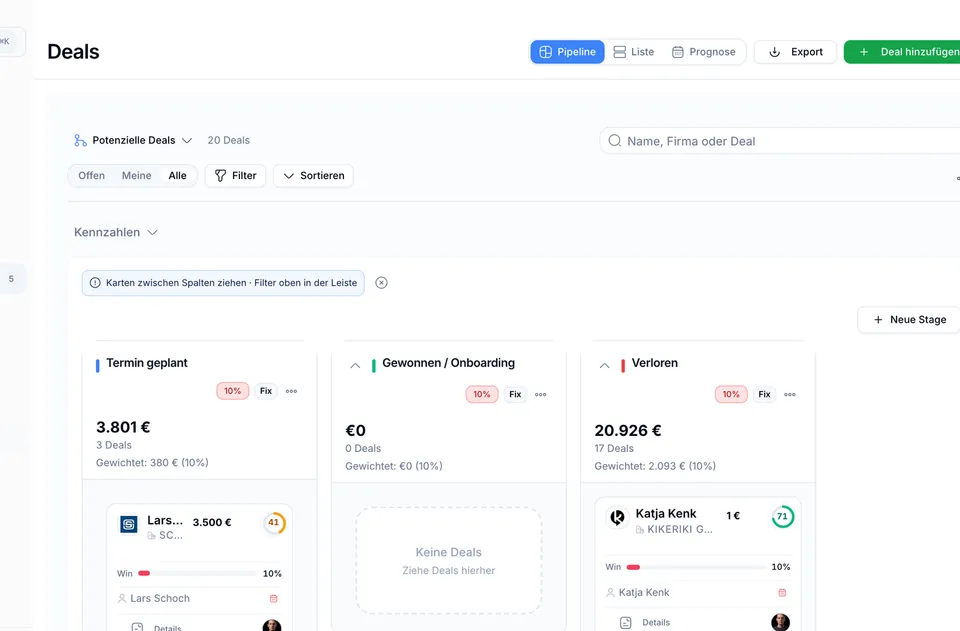
Task: Click 10% badge in Verloren column
Action: point(731,395)
